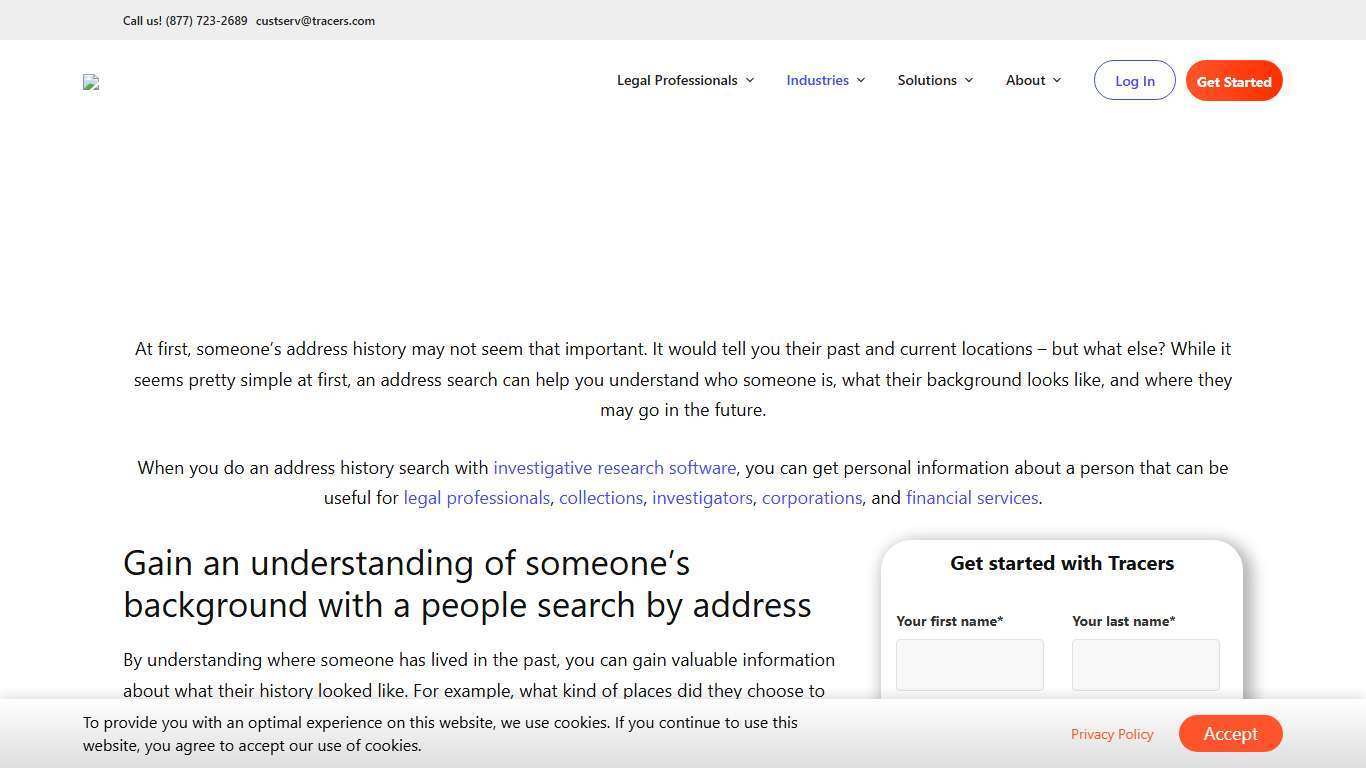Open the Industries navigation dropdown

818,80
